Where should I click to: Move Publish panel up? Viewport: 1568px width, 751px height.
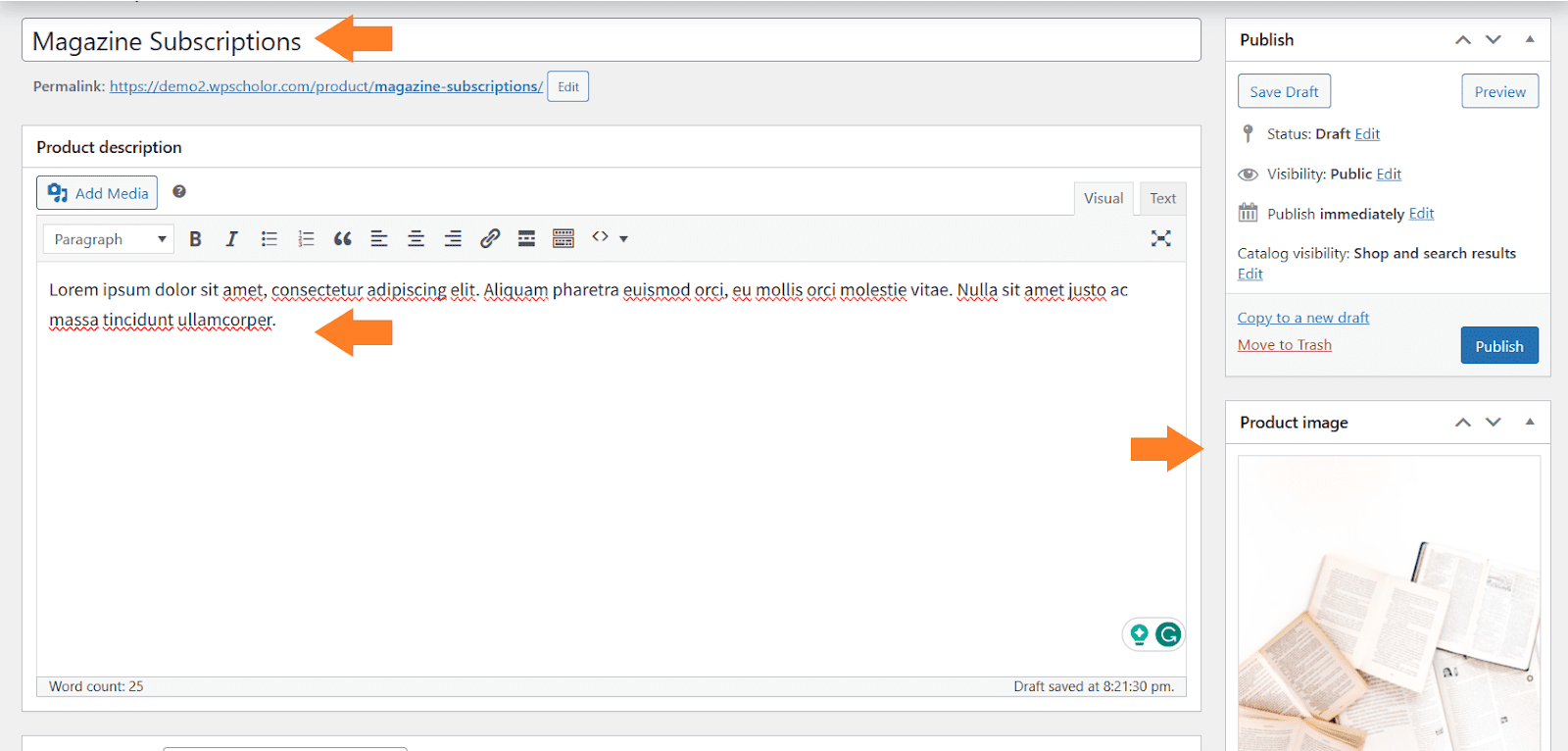point(1463,40)
